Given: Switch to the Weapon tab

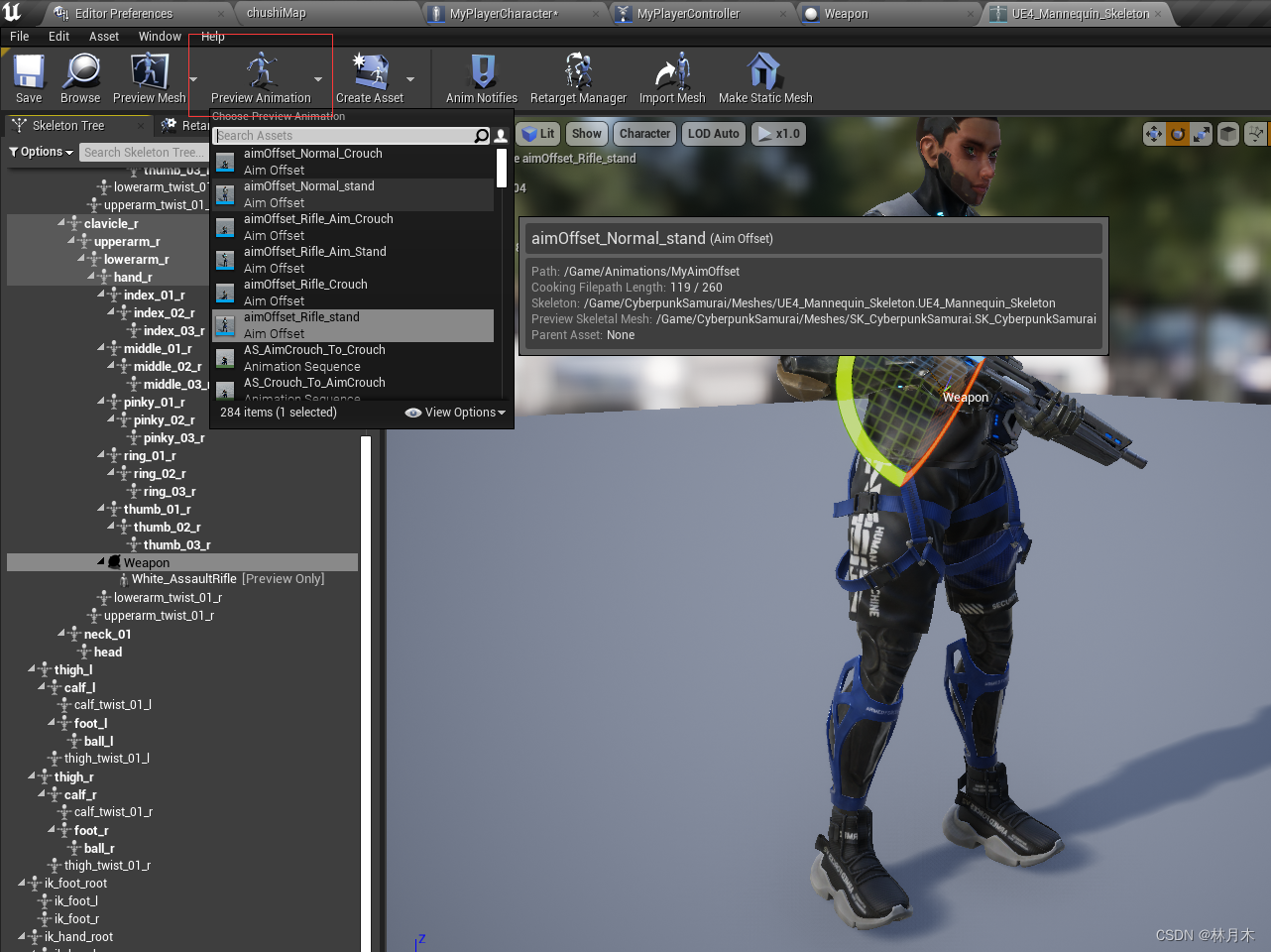Looking at the screenshot, I should [846, 14].
